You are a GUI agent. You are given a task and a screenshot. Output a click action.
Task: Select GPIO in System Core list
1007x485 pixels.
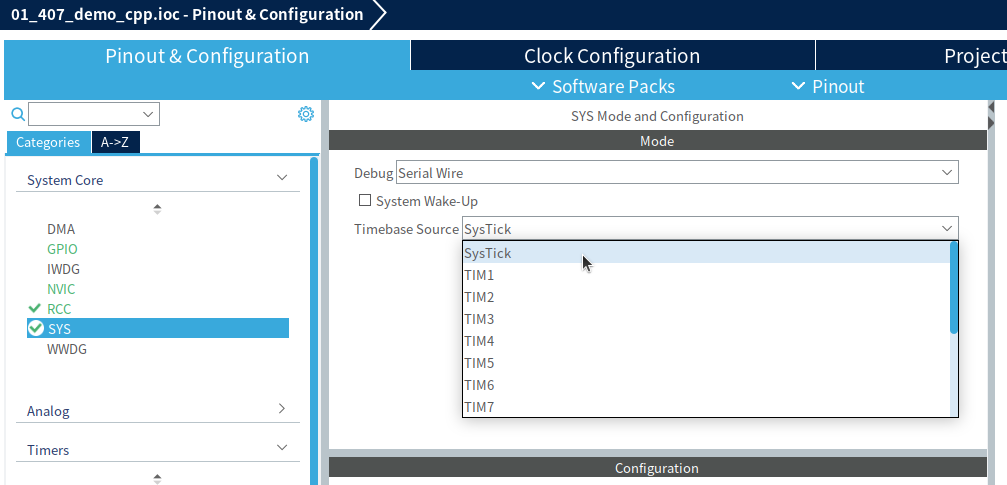[x=62, y=249]
